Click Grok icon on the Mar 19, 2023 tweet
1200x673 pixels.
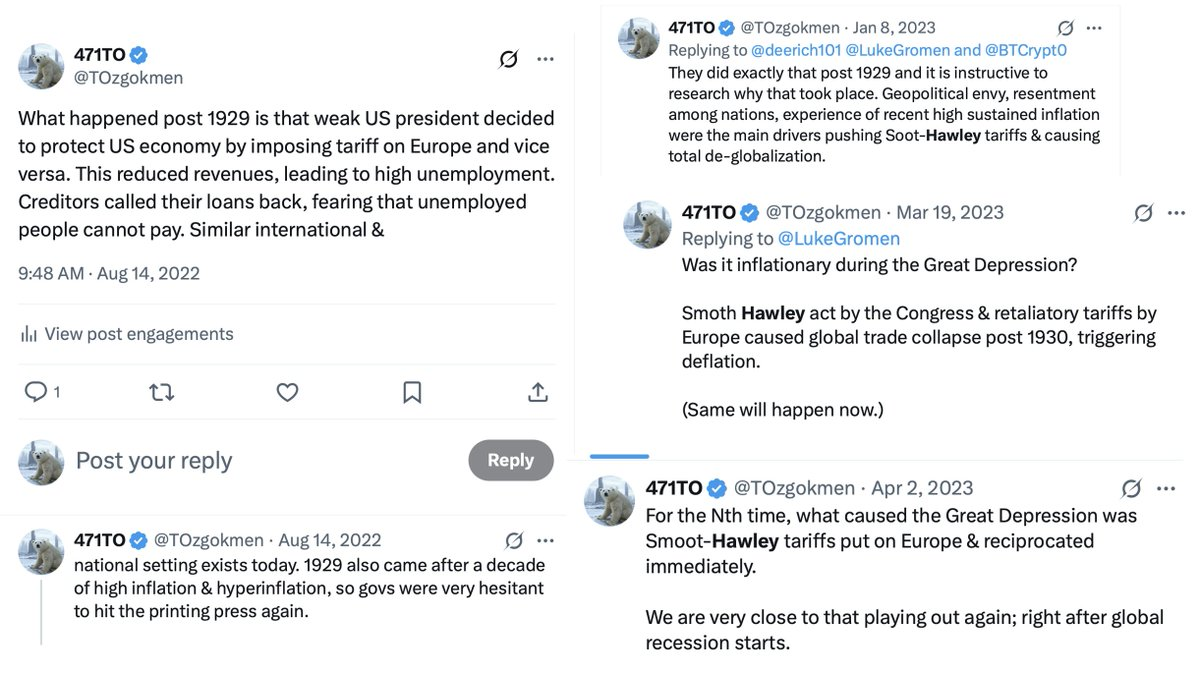tap(1145, 212)
